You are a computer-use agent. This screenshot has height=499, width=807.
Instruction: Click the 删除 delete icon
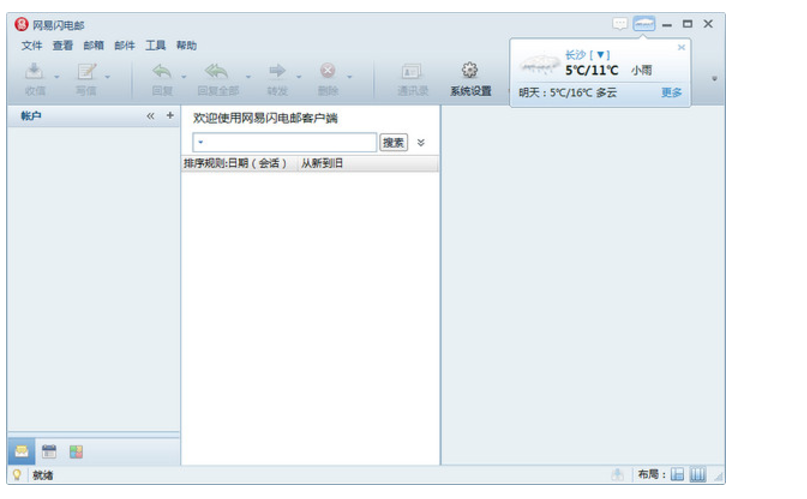pos(328,70)
